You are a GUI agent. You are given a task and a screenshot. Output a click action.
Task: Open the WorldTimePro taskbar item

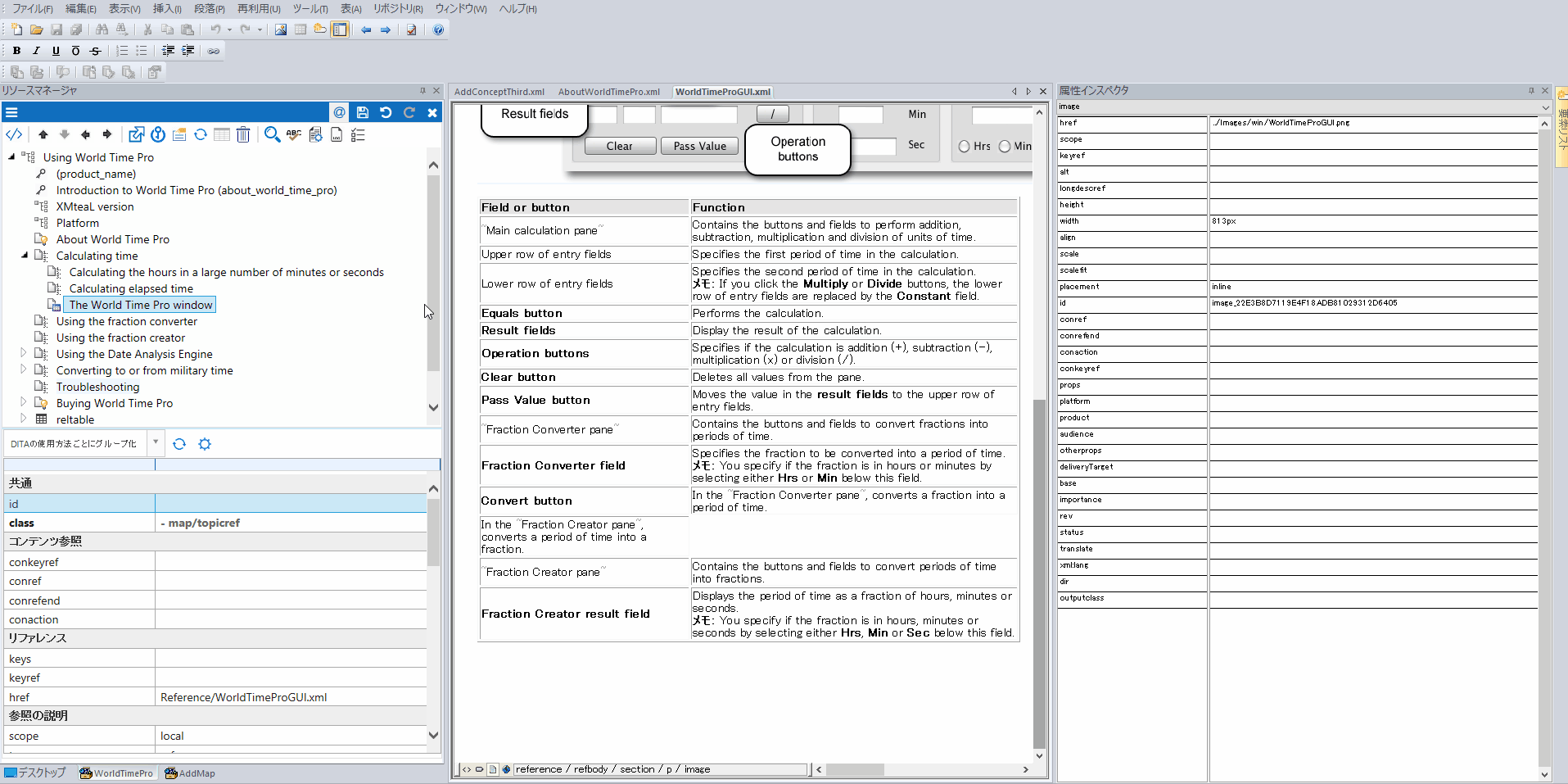[x=116, y=773]
